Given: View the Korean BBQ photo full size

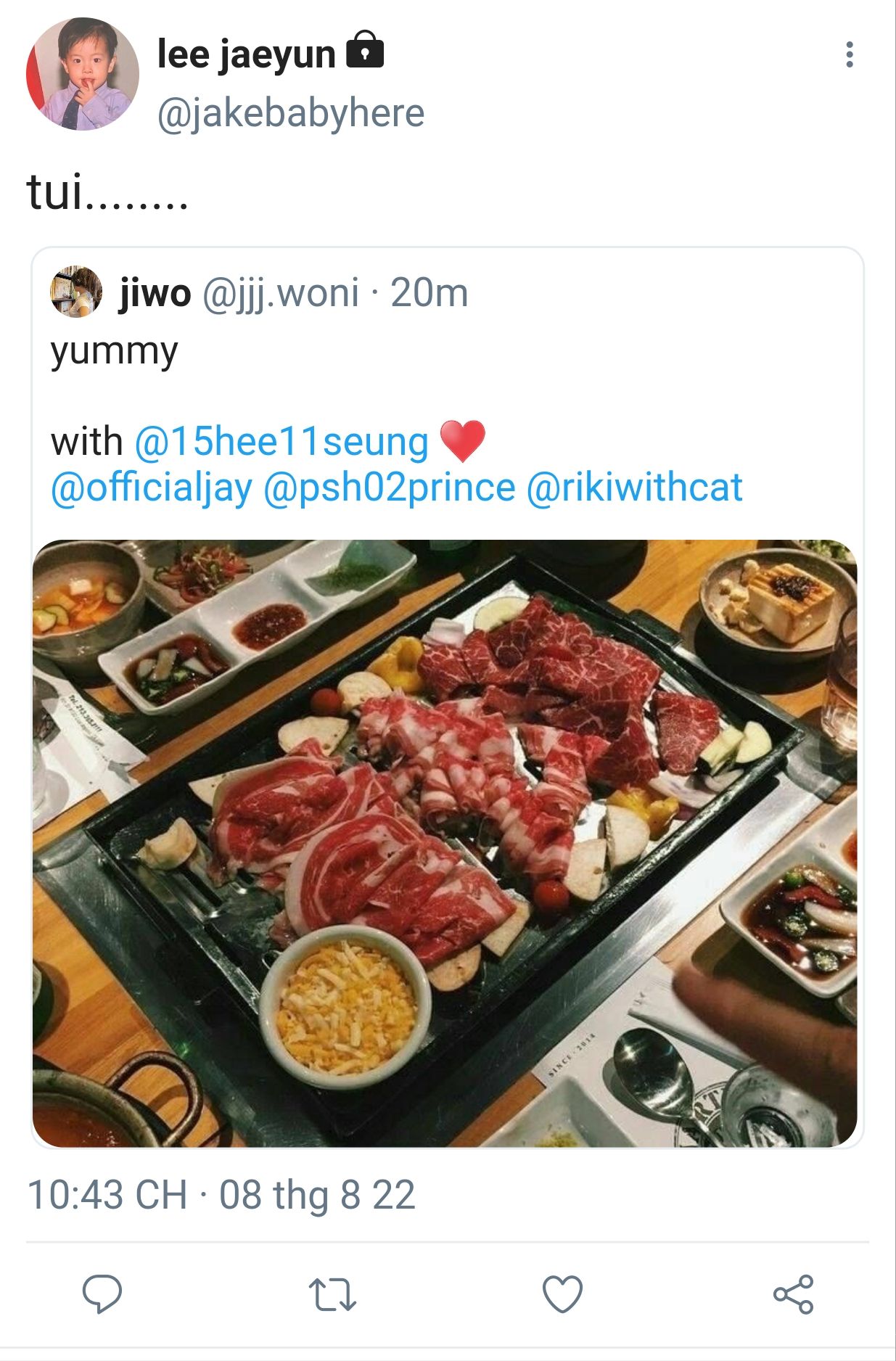Looking at the screenshot, I should tap(445, 843).
